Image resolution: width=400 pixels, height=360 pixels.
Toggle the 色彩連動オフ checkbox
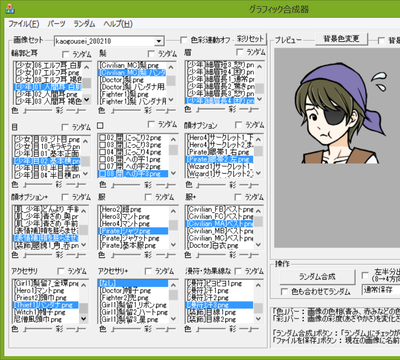(x=183, y=40)
